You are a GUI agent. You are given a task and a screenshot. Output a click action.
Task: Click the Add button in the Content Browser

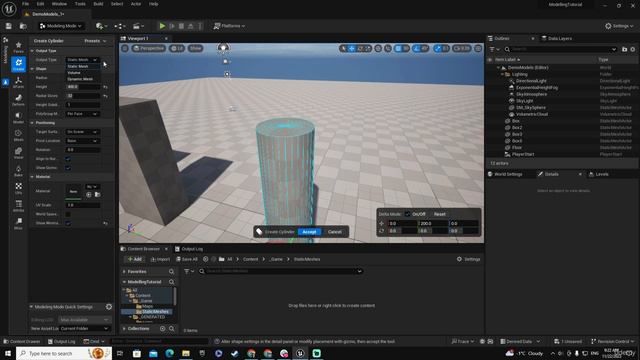pos(135,259)
